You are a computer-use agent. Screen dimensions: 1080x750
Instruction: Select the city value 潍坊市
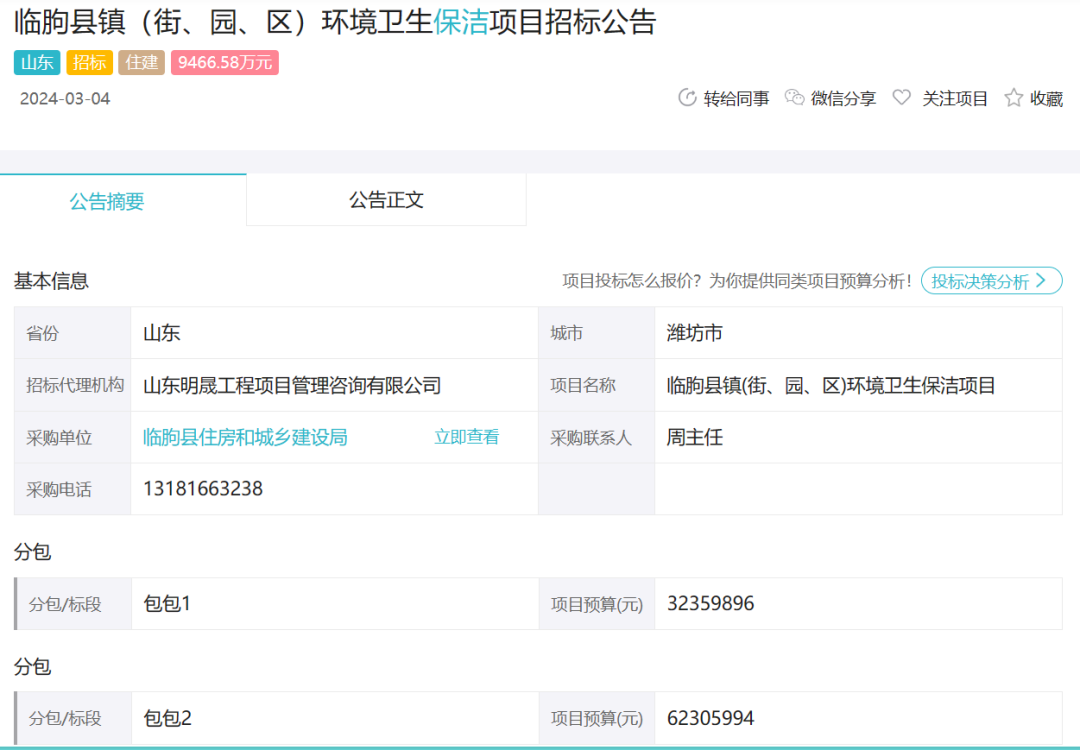point(694,333)
